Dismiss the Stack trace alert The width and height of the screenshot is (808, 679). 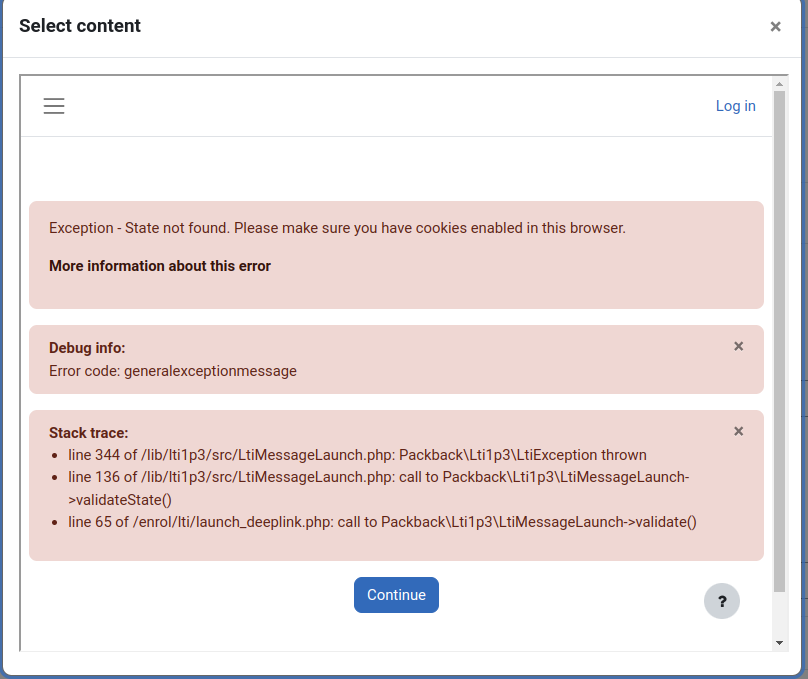click(738, 431)
